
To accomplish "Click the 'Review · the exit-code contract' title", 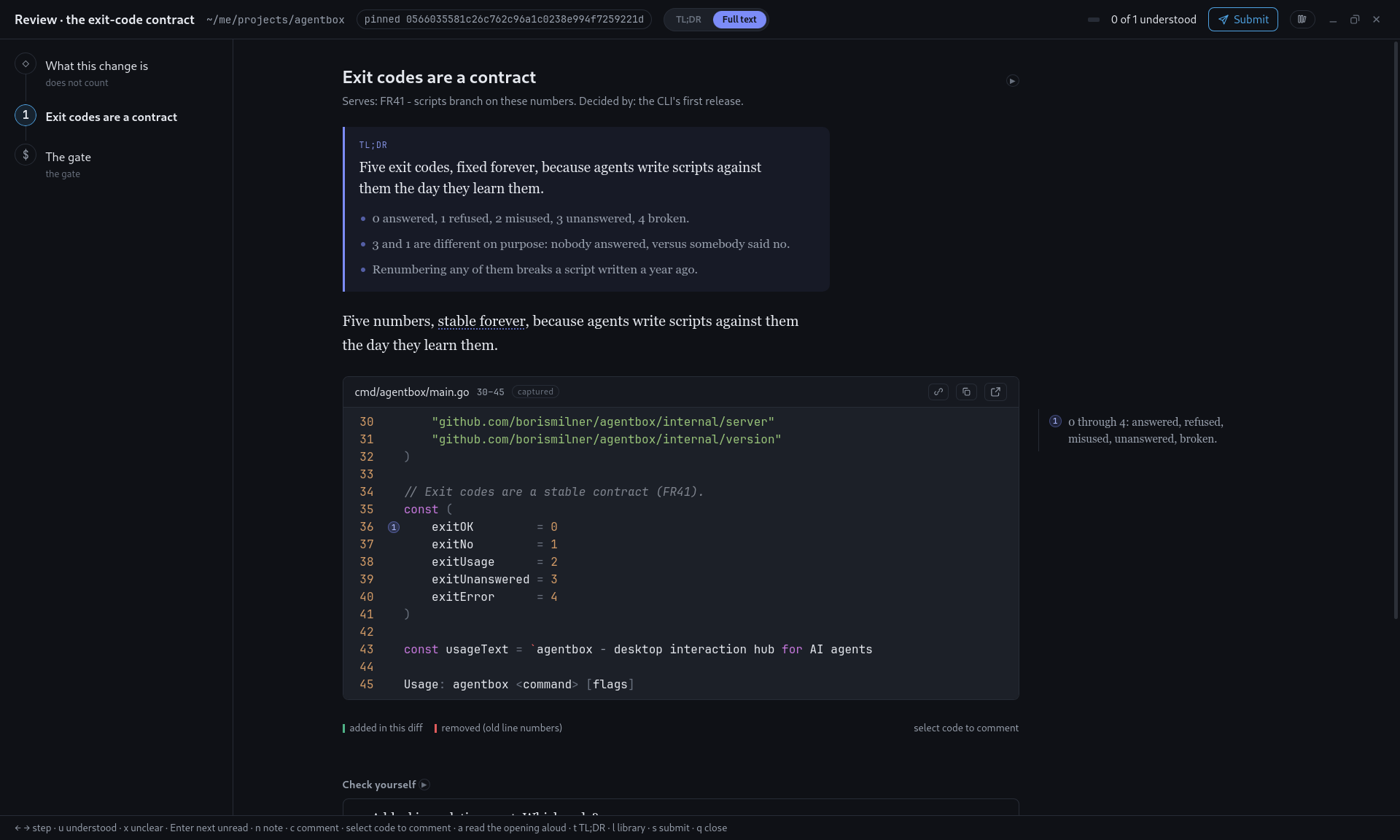I will coord(104,20).
